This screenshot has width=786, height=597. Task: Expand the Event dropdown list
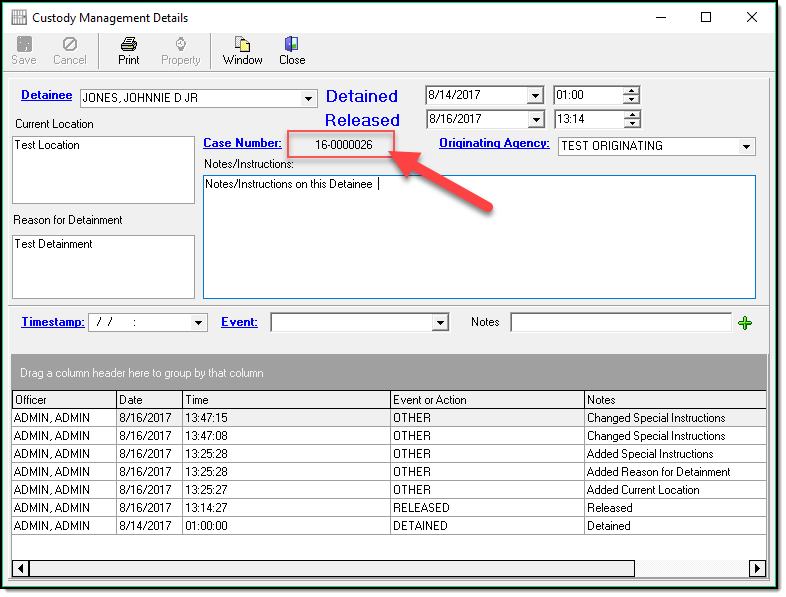[440, 323]
